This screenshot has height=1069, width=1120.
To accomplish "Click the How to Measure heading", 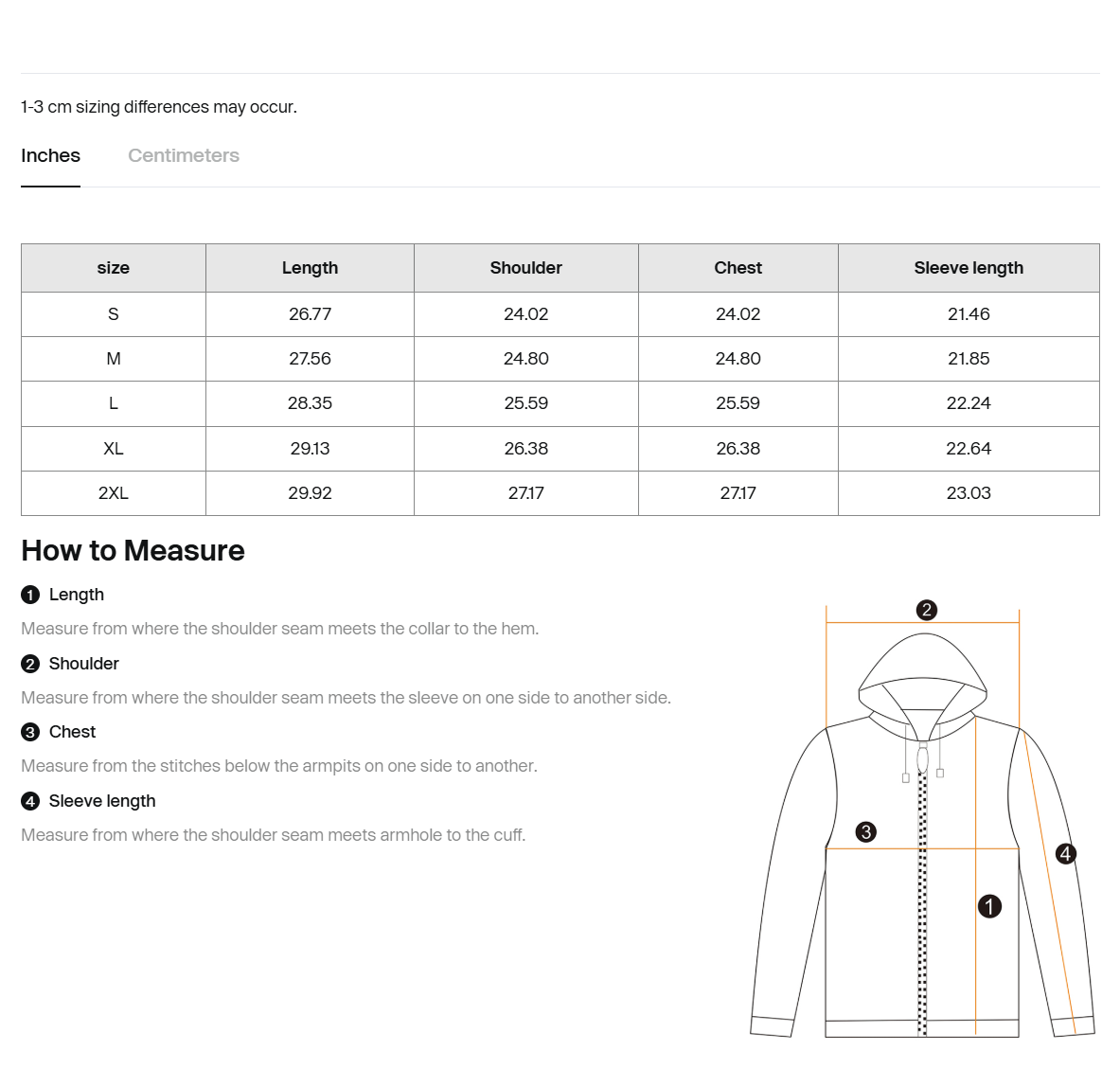I will [x=133, y=551].
